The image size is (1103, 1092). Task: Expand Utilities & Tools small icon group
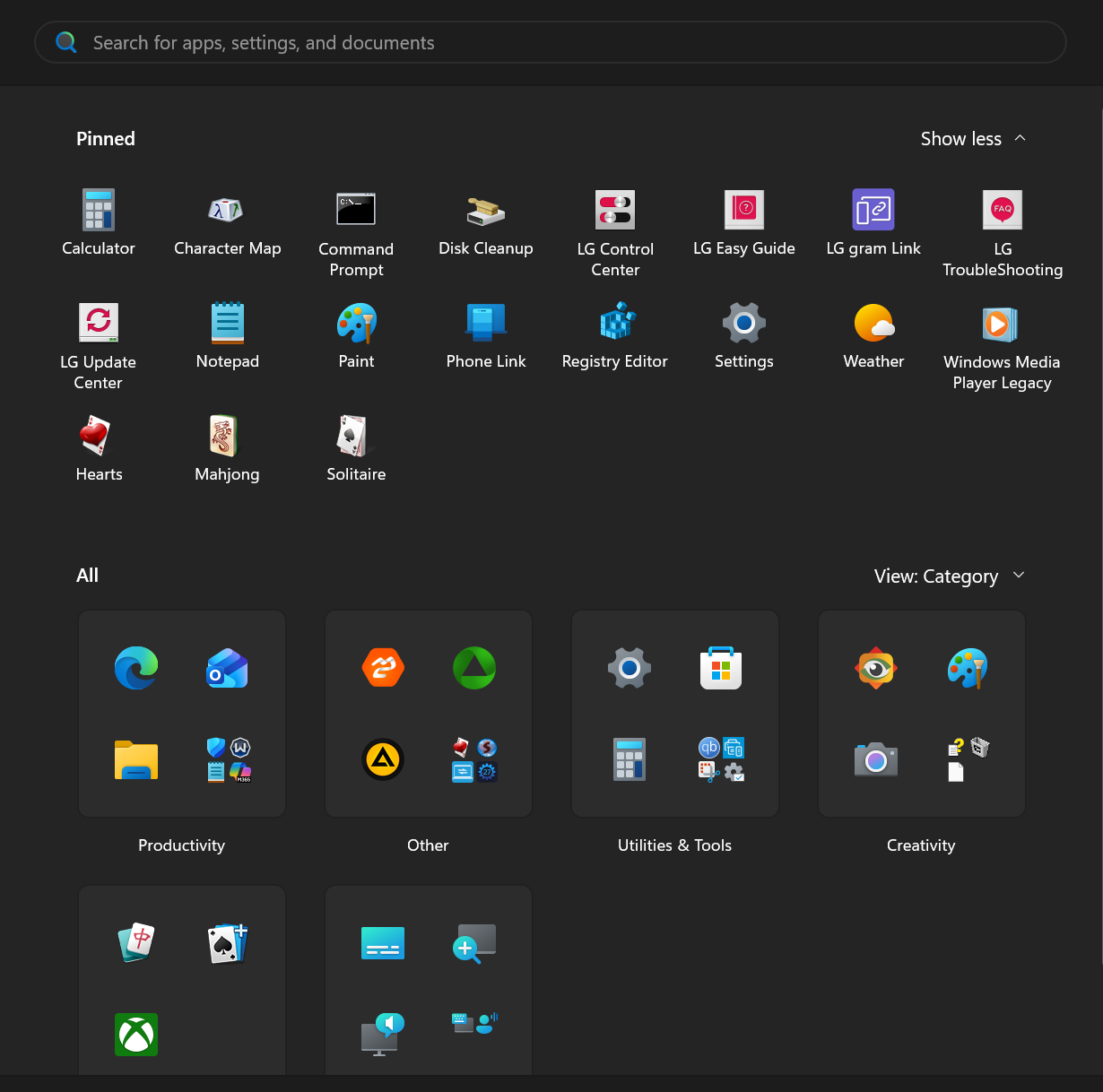(x=721, y=759)
